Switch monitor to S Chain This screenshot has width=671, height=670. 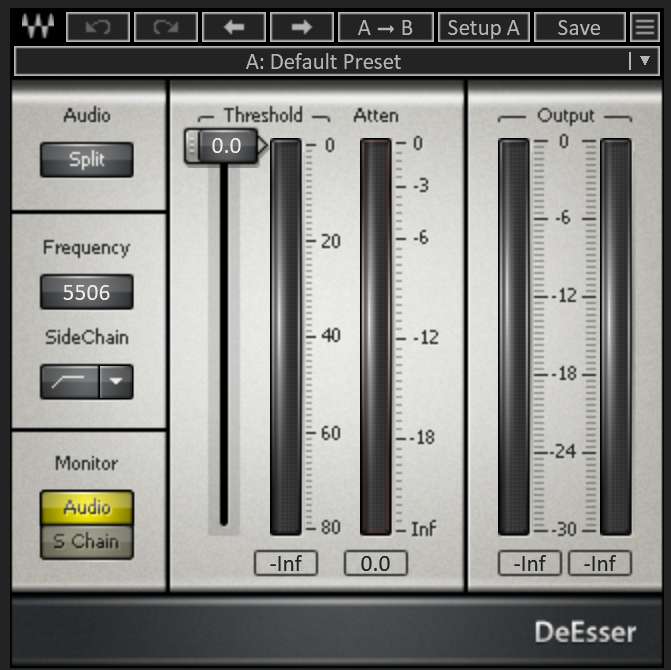pyautogui.click(x=86, y=542)
